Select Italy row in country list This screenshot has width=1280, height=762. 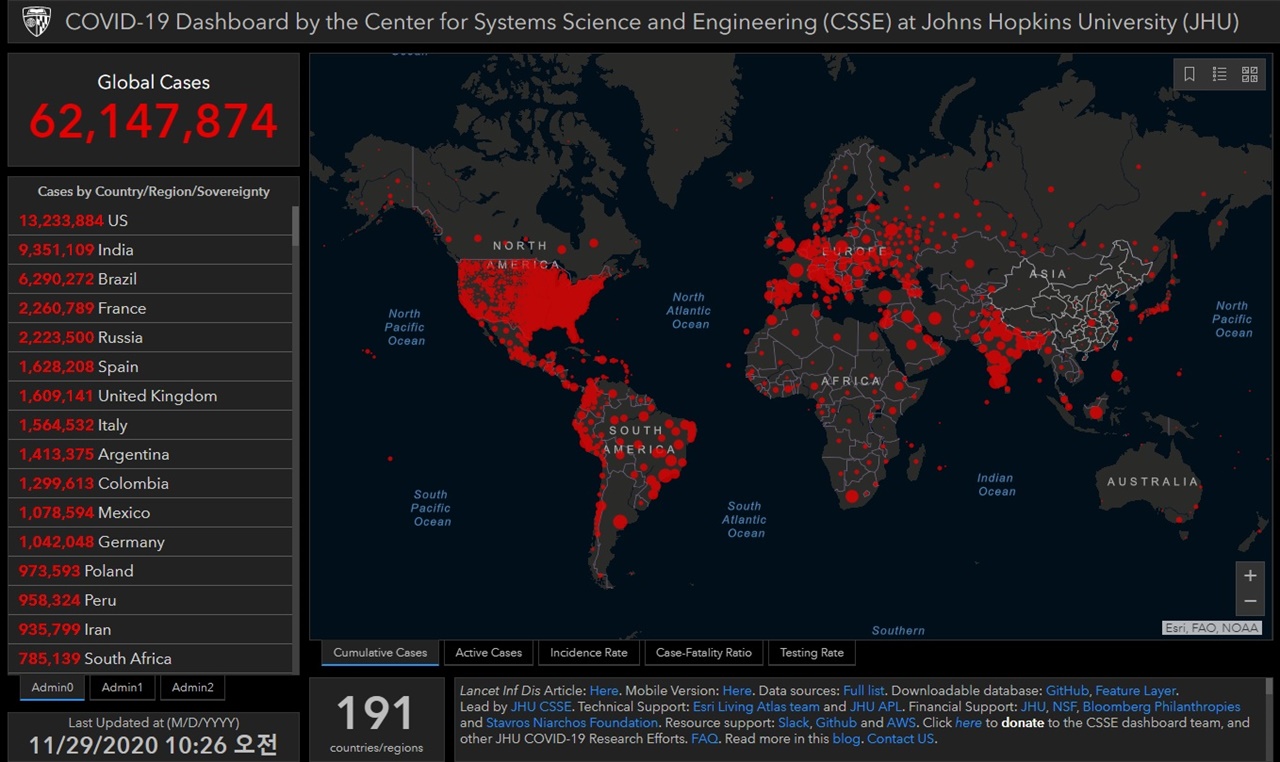click(150, 425)
